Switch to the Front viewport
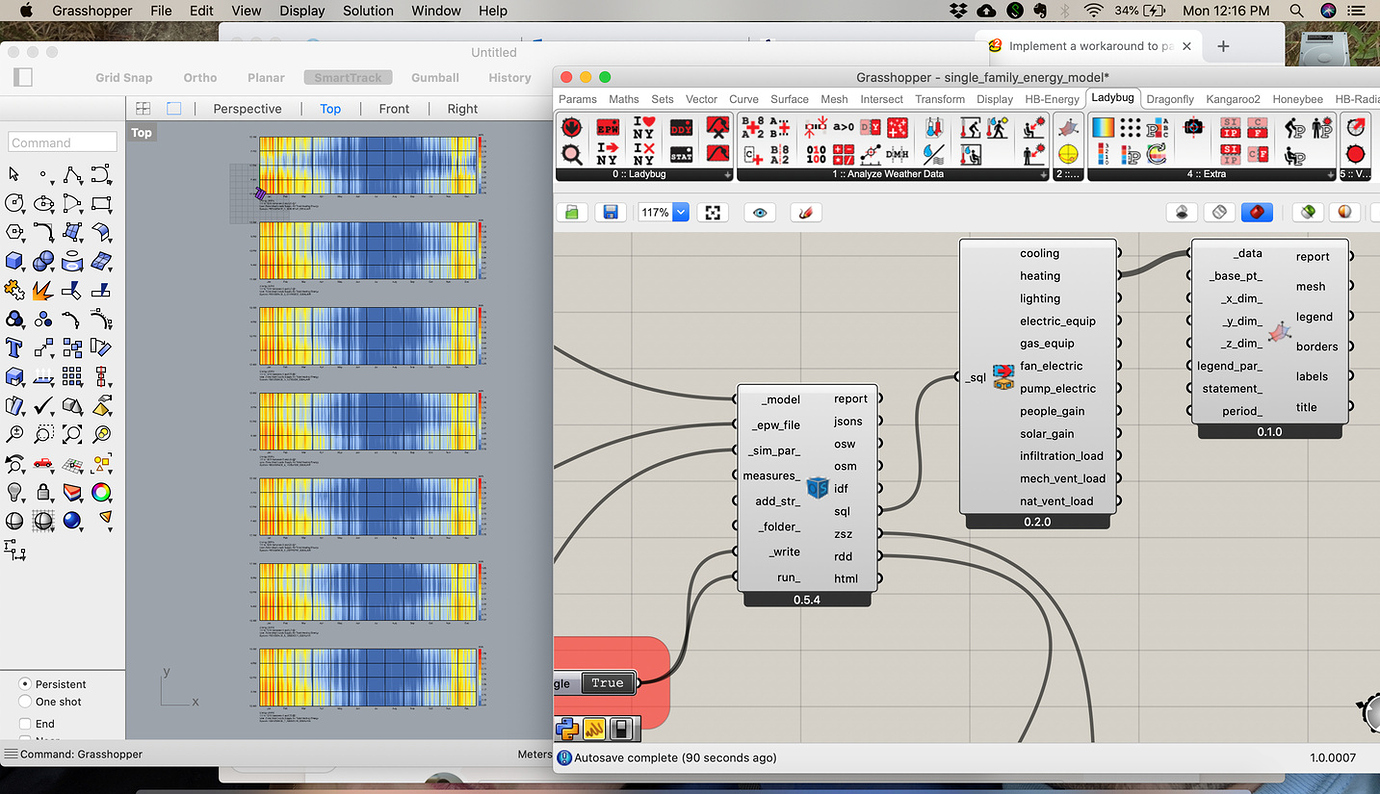This screenshot has width=1380, height=794. (x=394, y=108)
